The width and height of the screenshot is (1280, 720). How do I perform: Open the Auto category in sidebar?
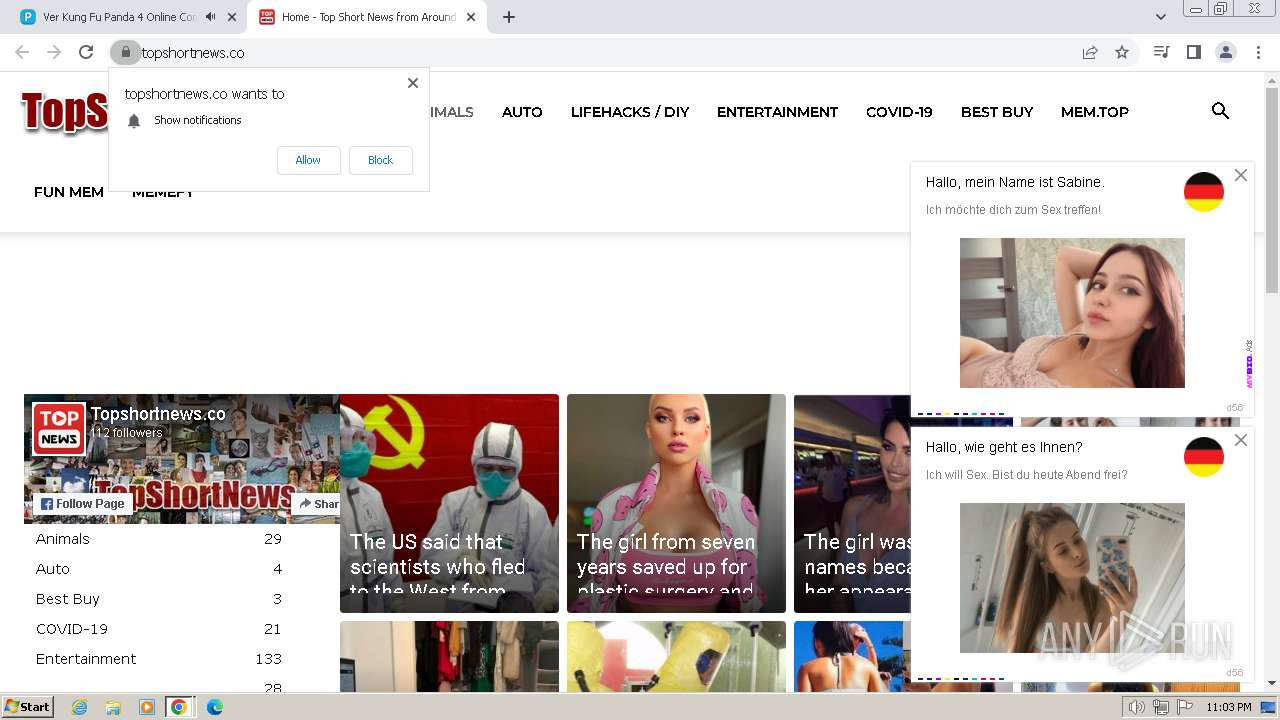pos(53,569)
